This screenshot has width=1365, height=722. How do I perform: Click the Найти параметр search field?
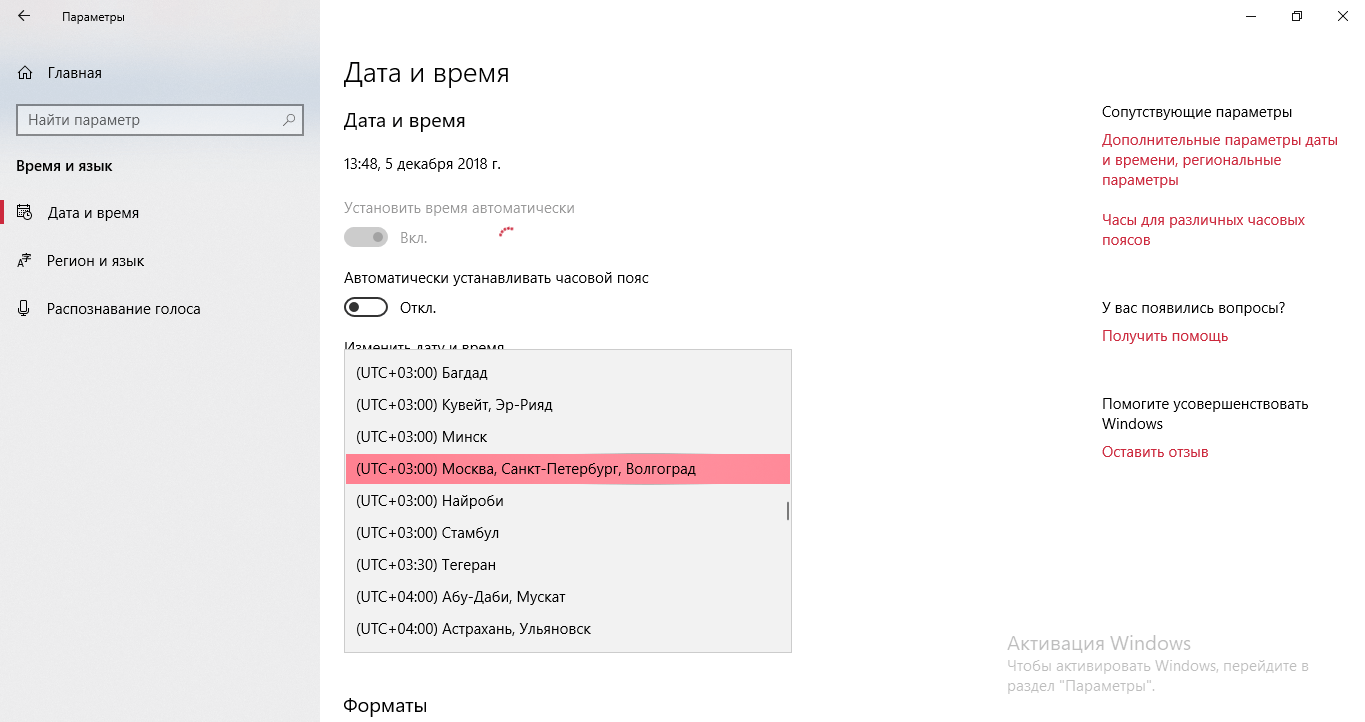point(160,120)
